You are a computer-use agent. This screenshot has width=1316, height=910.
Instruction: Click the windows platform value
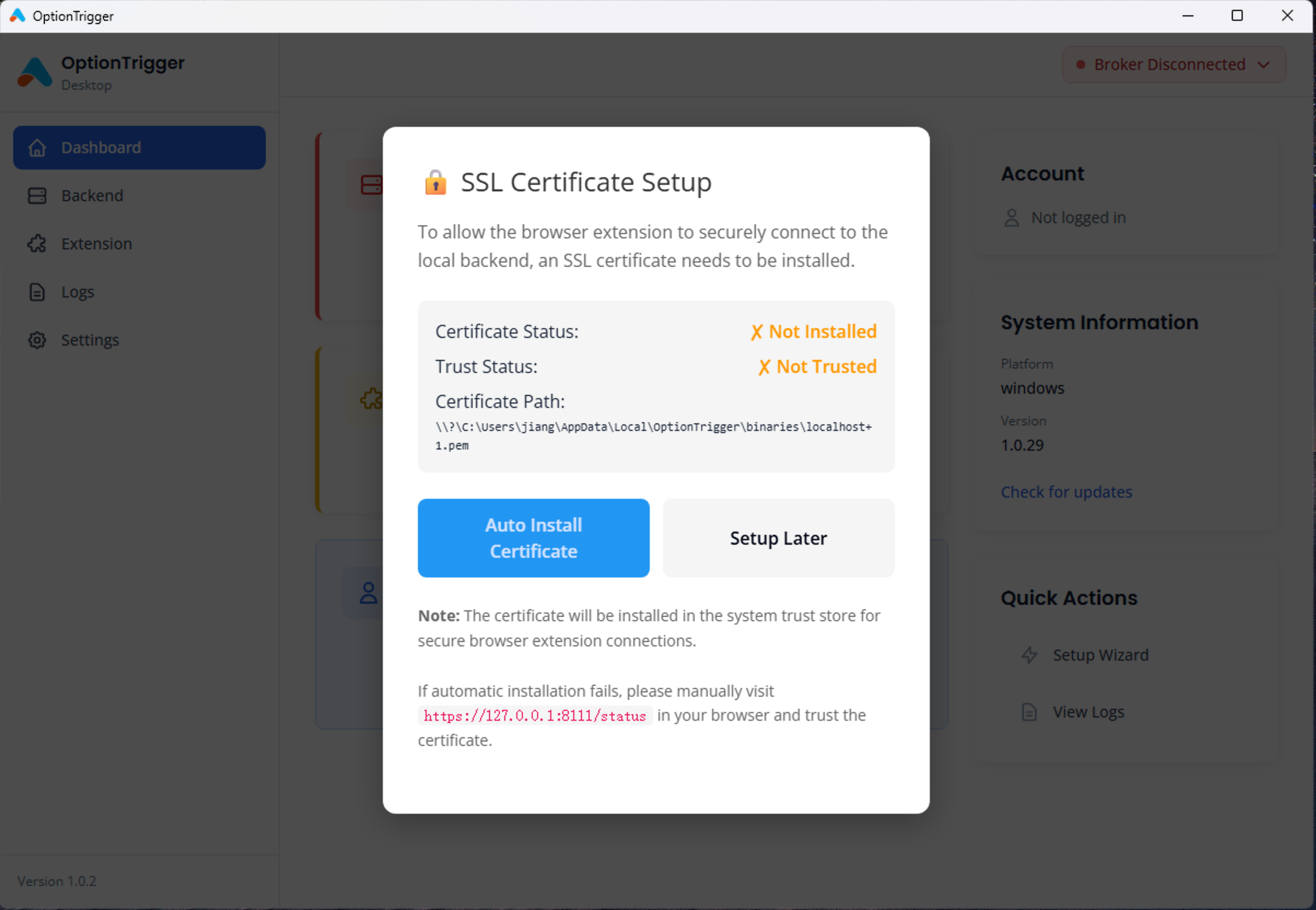1032,388
